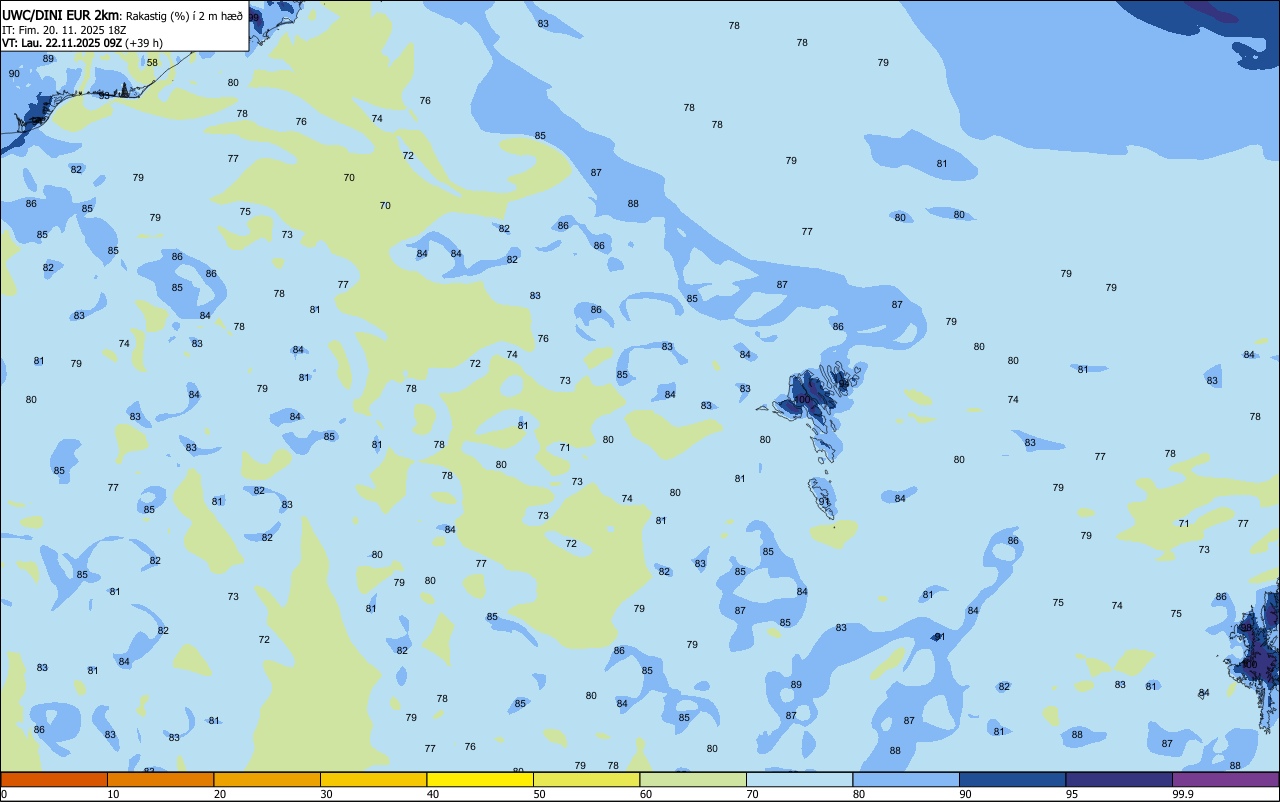The width and height of the screenshot is (1280, 802).
Task: Click the "VT: Lau. 22.11.2025 09Z" valid time line
Action: [62, 43]
